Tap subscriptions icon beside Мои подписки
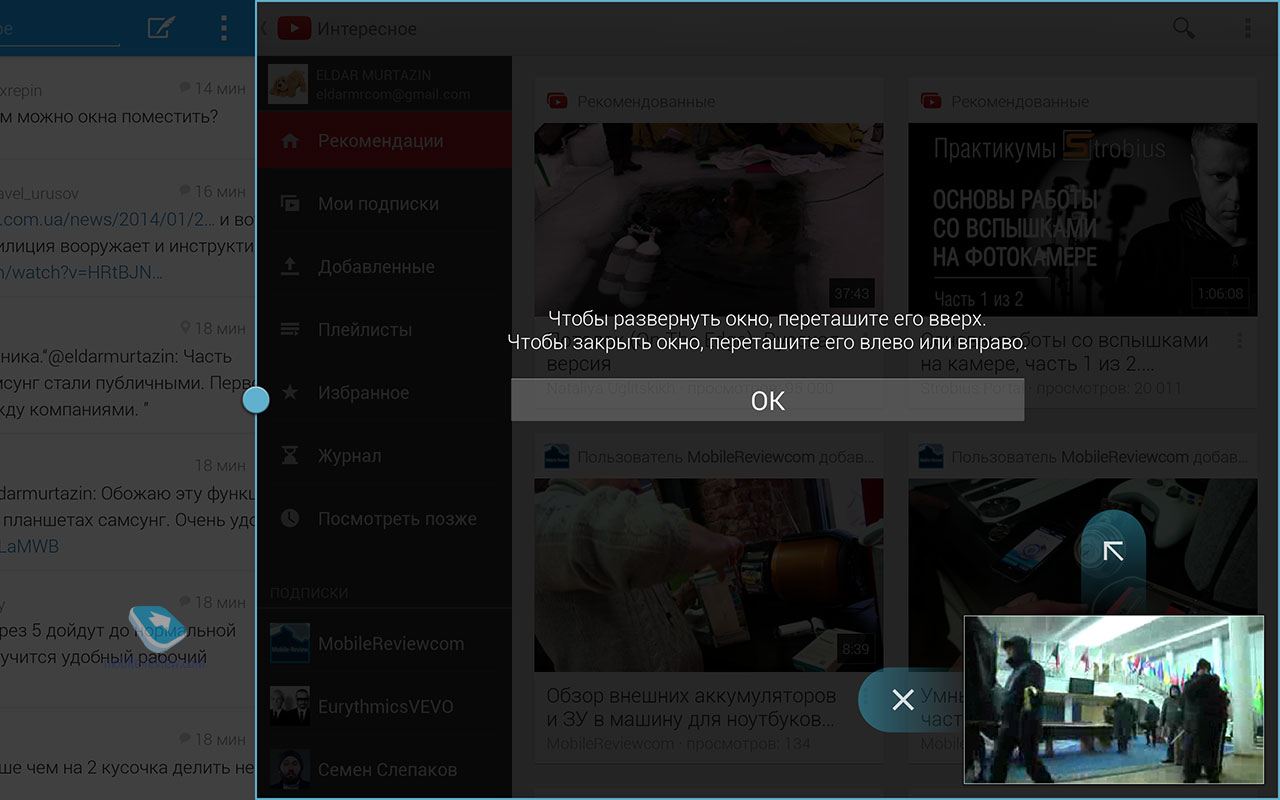The width and height of the screenshot is (1280, 800). [x=290, y=203]
